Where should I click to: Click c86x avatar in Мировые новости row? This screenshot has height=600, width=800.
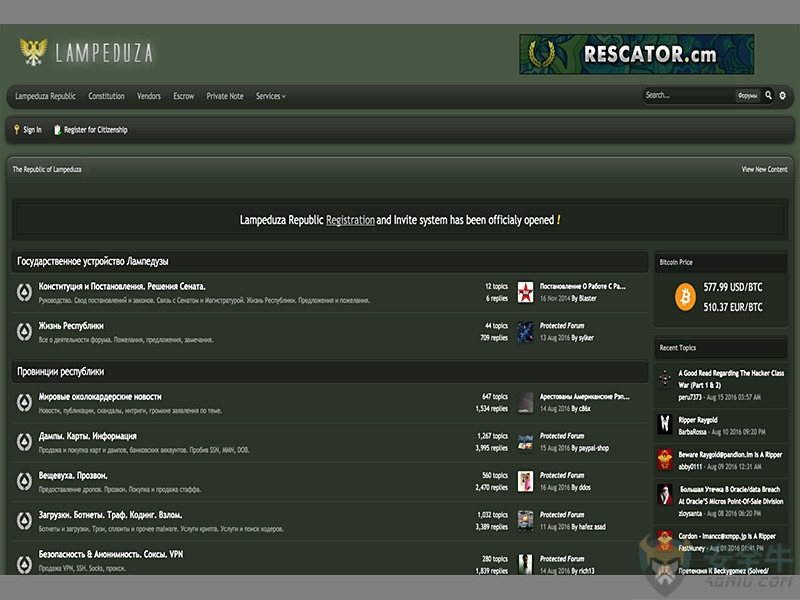pos(525,403)
